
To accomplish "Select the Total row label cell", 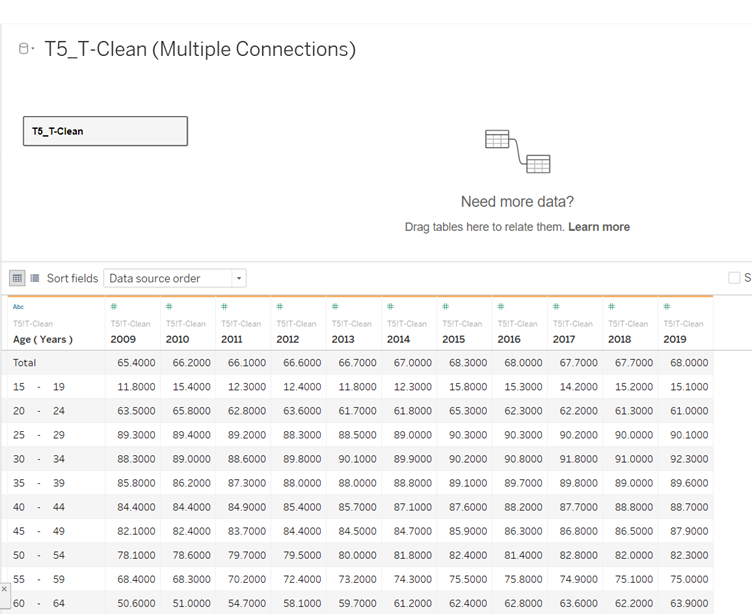I will tap(25, 363).
